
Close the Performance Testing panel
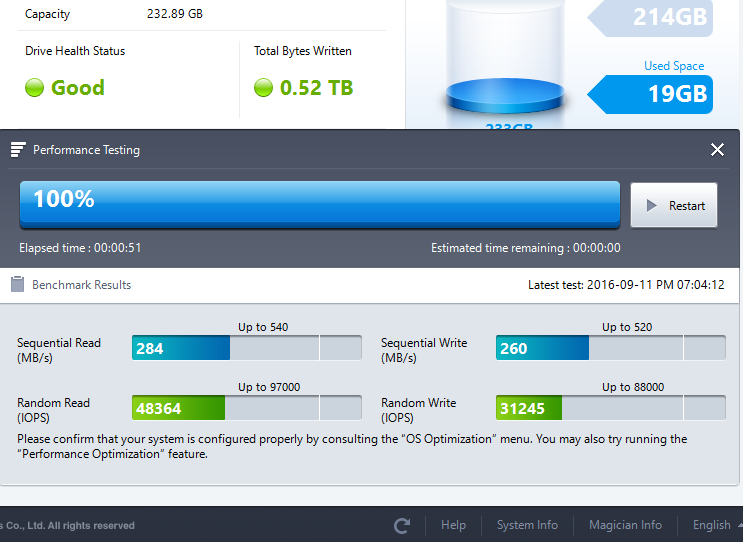(717, 150)
